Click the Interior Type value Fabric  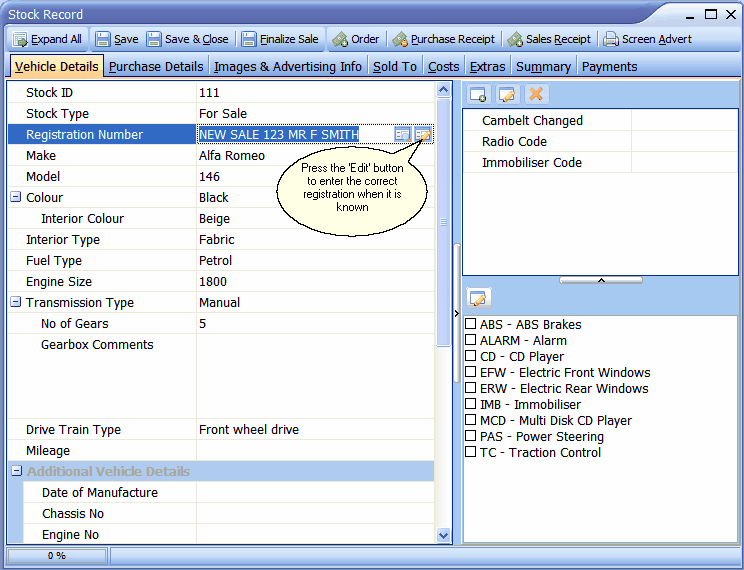pos(217,240)
